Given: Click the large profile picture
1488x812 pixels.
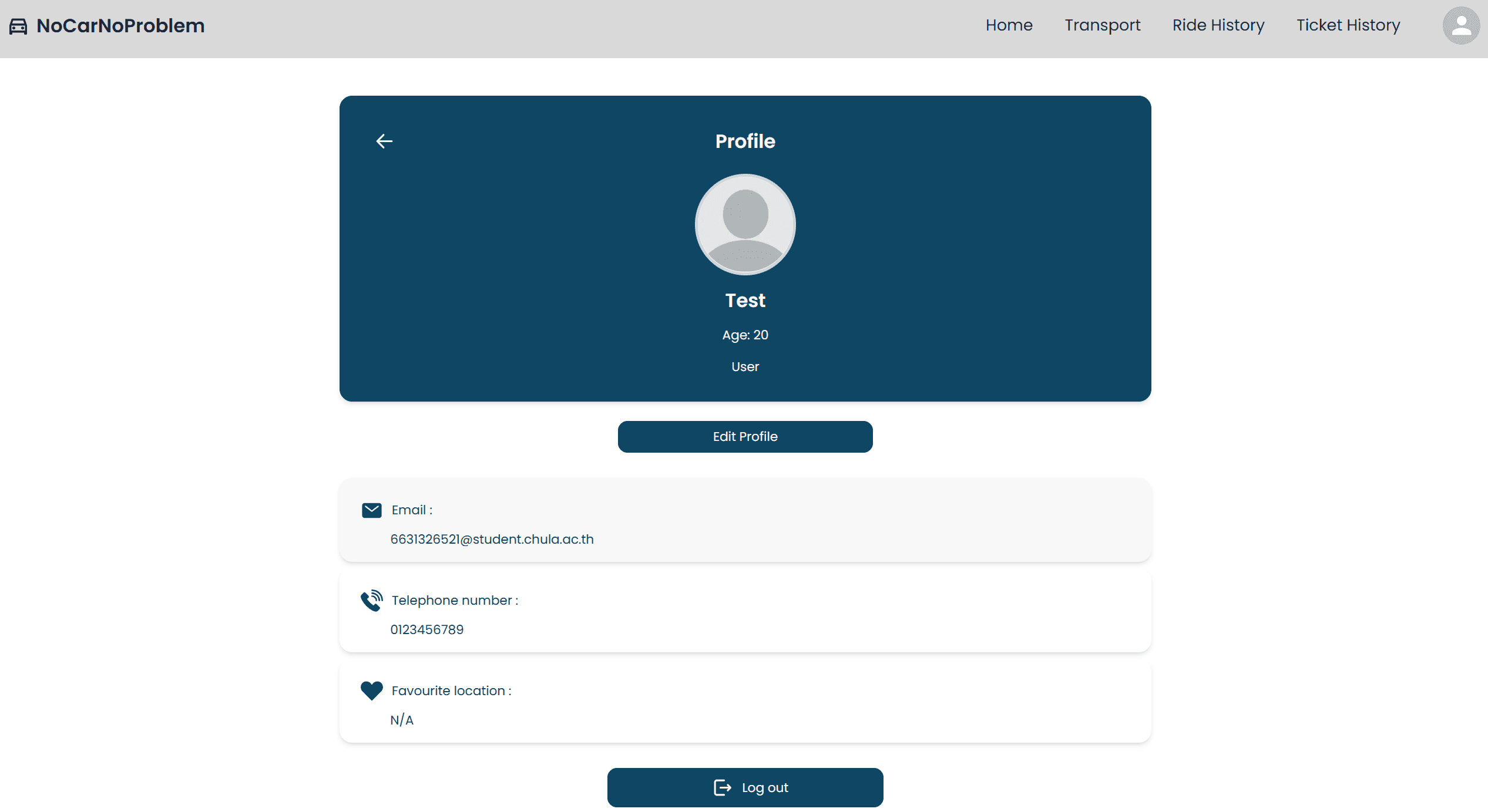Looking at the screenshot, I should click(745, 224).
